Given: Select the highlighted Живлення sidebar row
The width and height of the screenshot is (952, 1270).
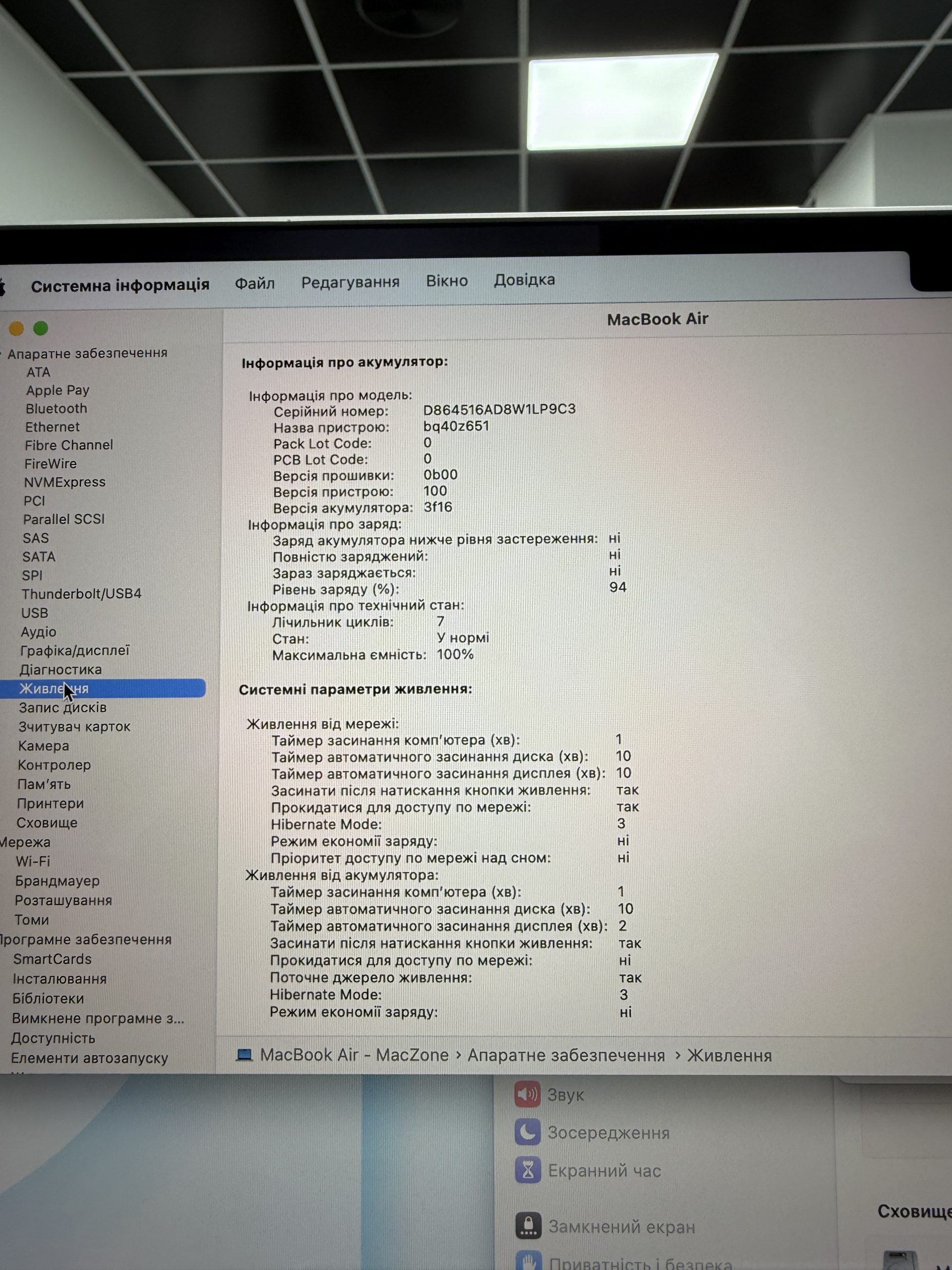Looking at the screenshot, I should point(102,689).
